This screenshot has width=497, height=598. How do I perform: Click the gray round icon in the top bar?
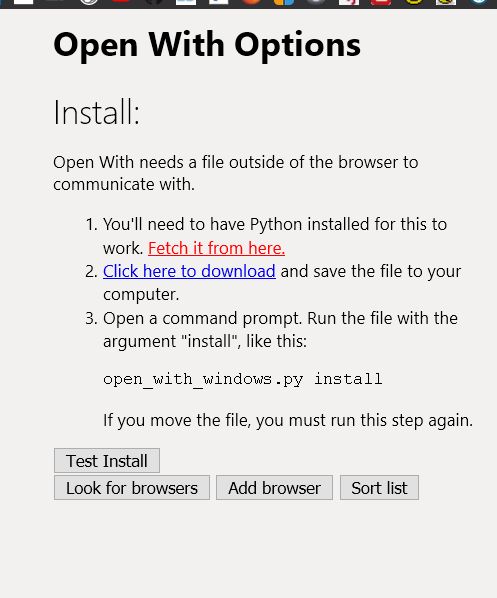click(316, 2)
